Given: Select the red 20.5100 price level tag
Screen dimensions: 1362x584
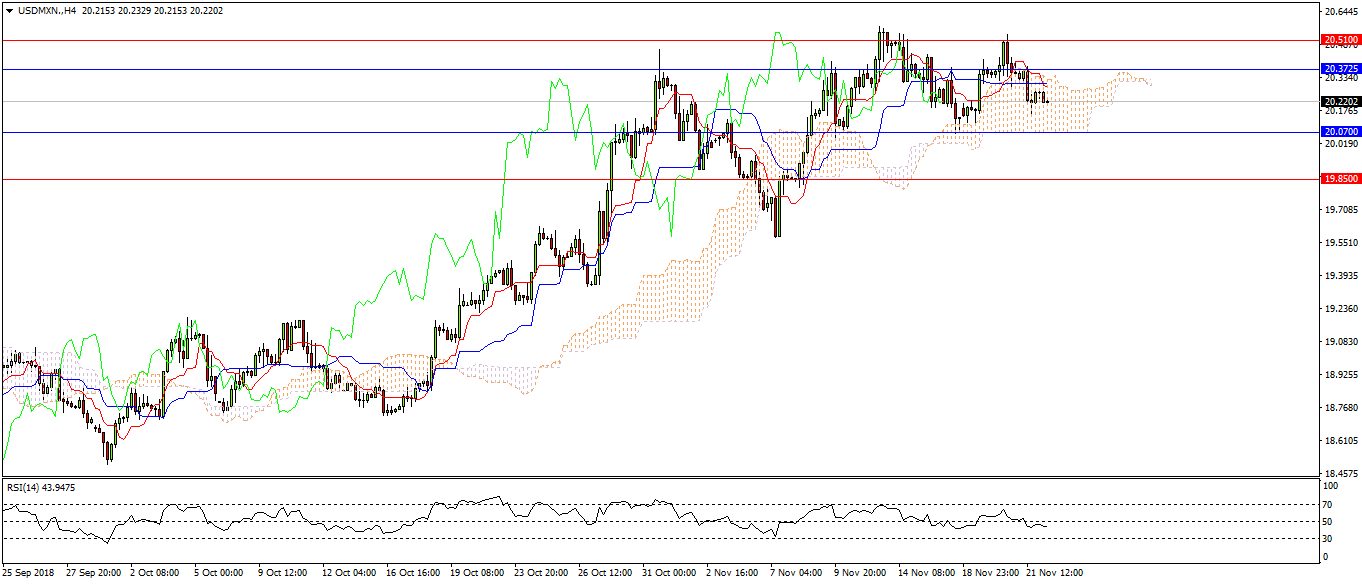Looking at the screenshot, I should 1340,41.
